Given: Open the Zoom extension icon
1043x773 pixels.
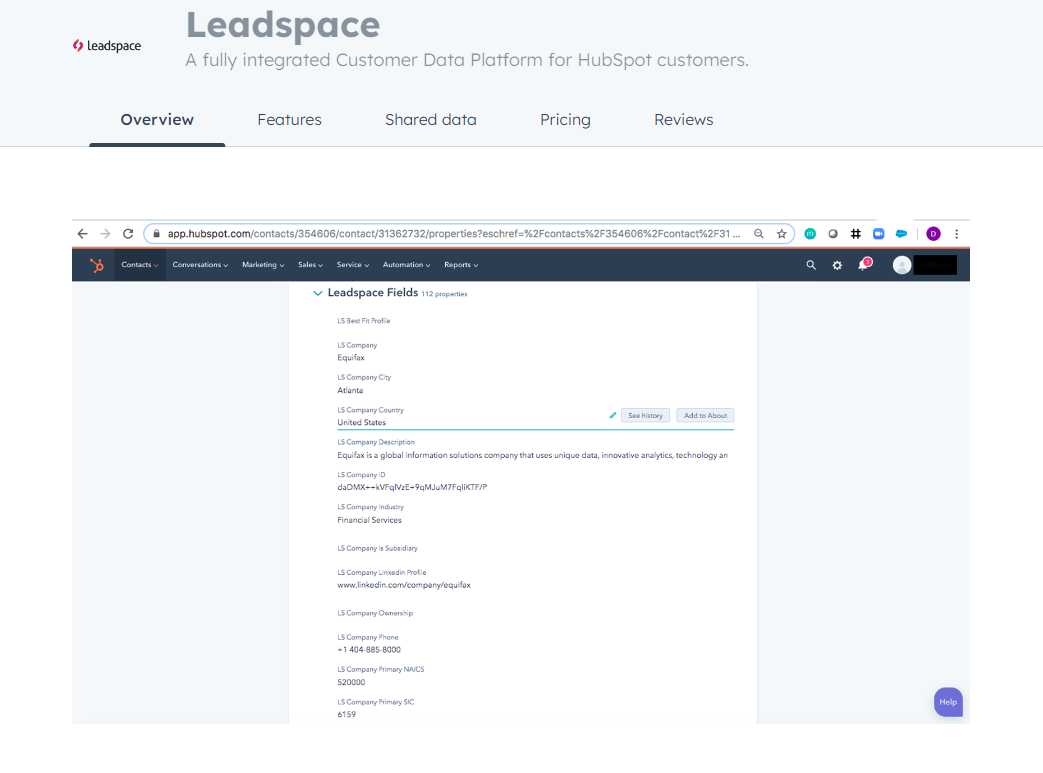Looking at the screenshot, I should point(879,233).
